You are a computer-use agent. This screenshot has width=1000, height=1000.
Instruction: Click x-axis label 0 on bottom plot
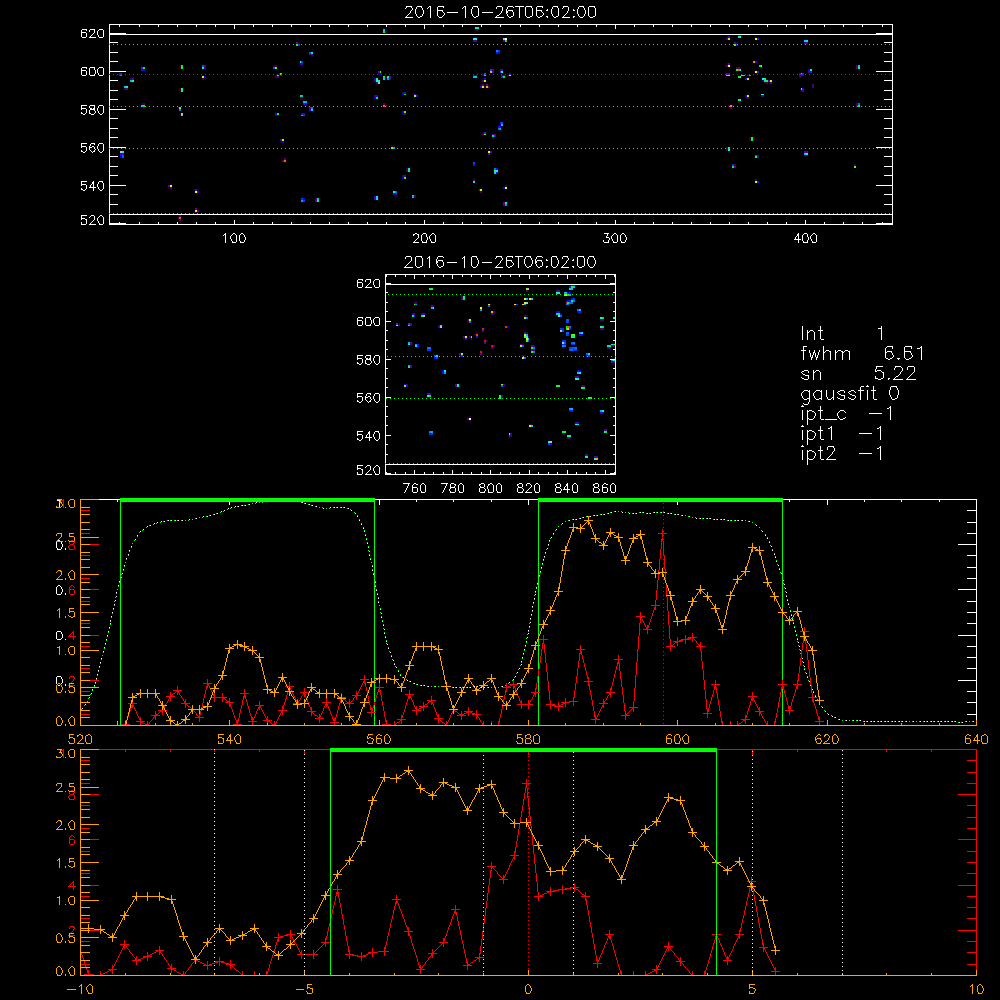[528, 989]
